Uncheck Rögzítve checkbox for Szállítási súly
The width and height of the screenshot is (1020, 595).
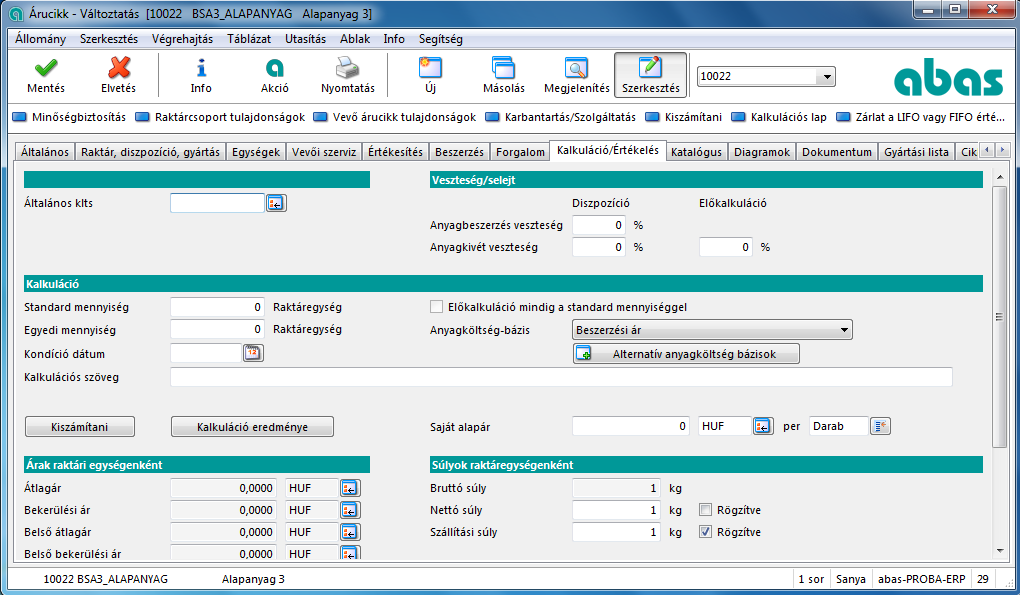tap(705, 532)
